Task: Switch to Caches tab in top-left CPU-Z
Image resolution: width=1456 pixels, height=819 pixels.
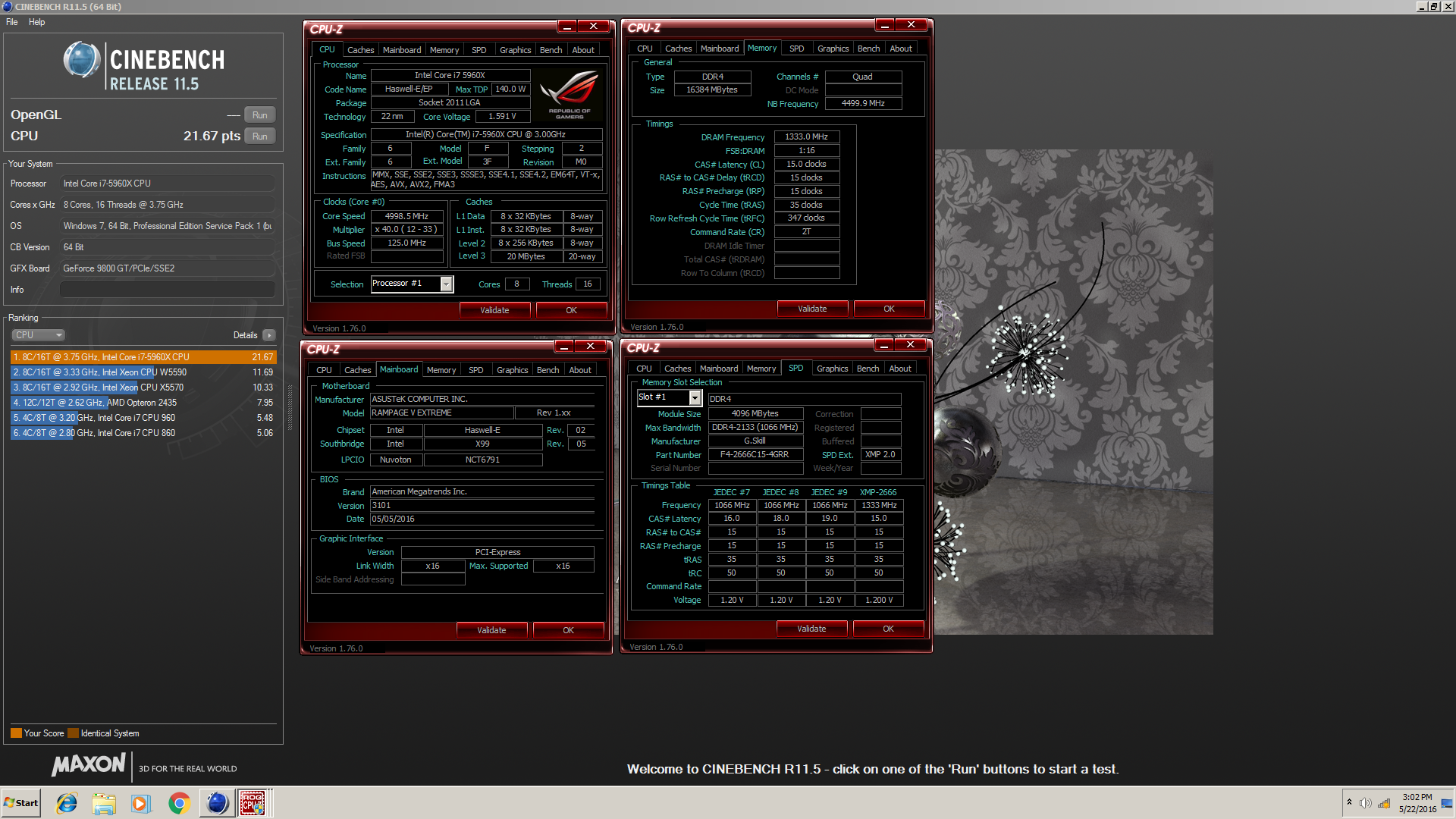Action: [x=360, y=50]
